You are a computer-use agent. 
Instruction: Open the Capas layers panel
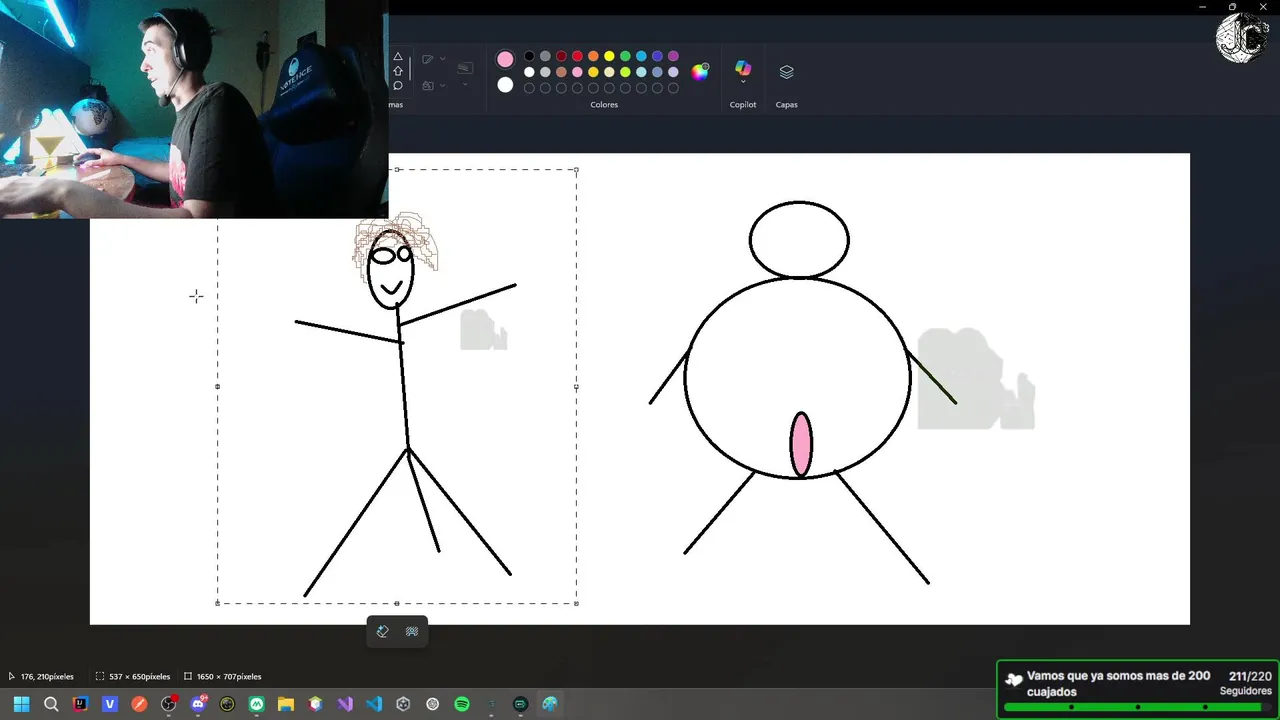pyautogui.click(x=786, y=72)
